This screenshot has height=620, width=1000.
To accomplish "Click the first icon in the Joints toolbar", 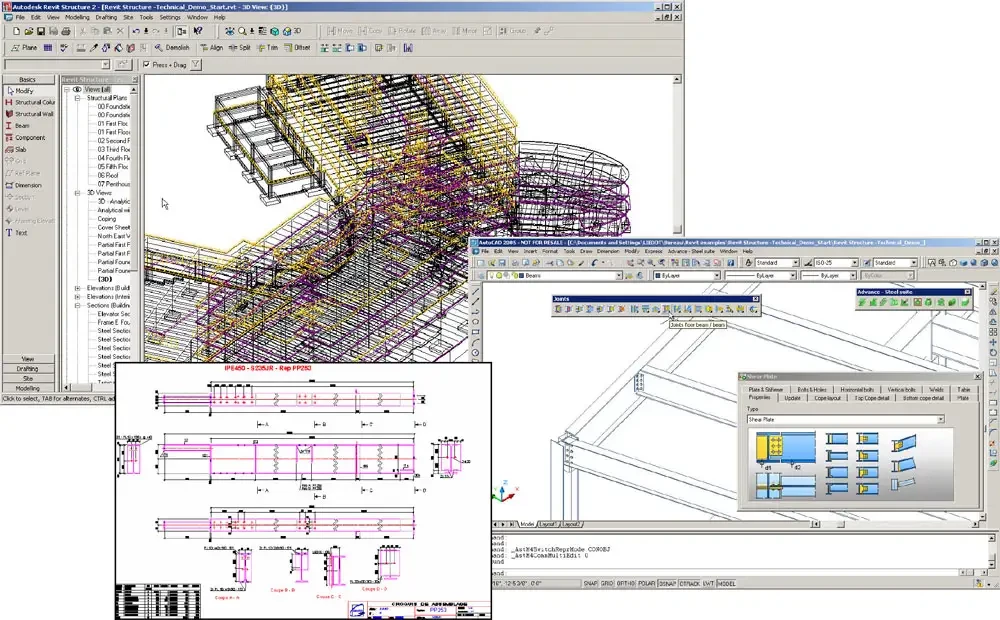I will coord(559,309).
